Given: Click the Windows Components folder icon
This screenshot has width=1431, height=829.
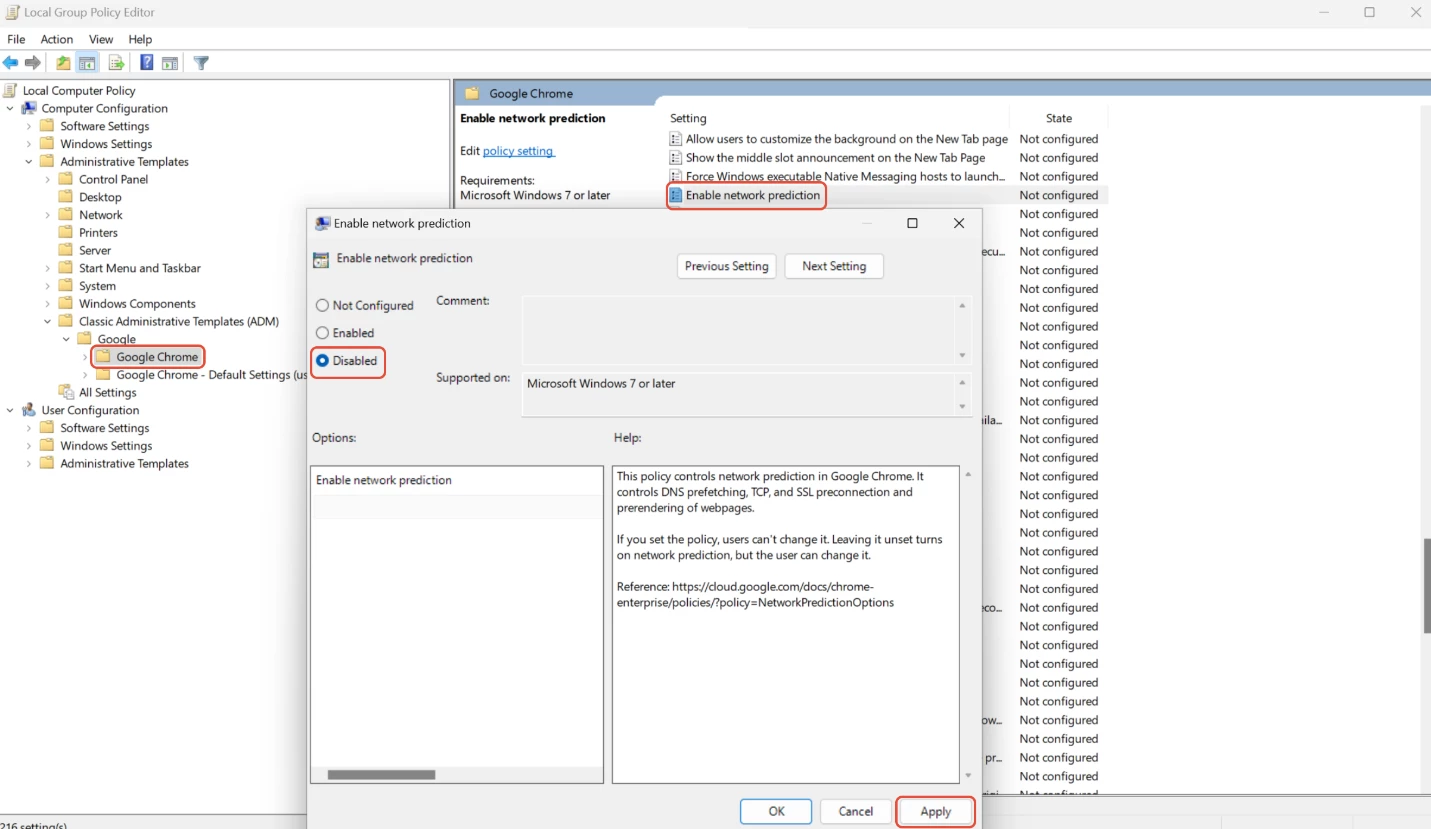Looking at the screenshot, I should (66, 303).
